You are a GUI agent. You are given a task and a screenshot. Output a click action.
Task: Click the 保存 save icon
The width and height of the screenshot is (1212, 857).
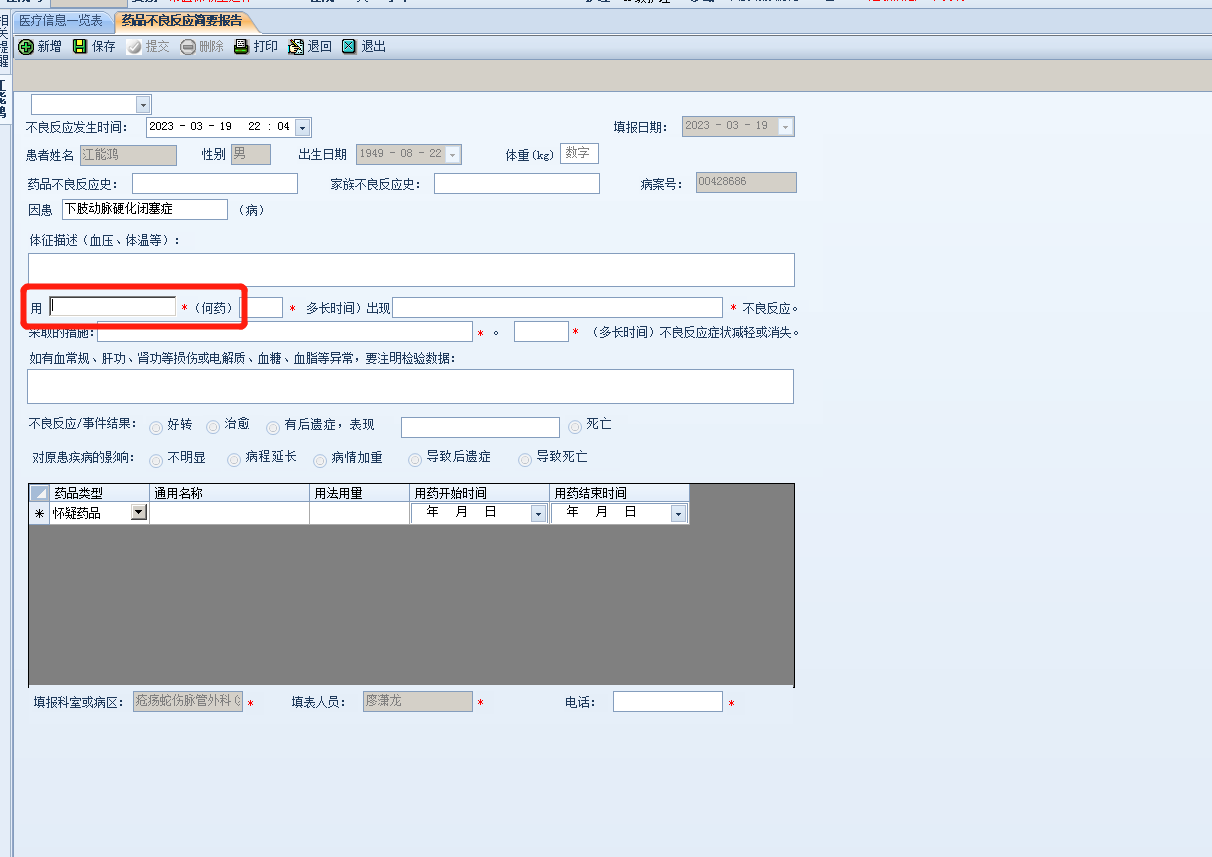point(80,47)
